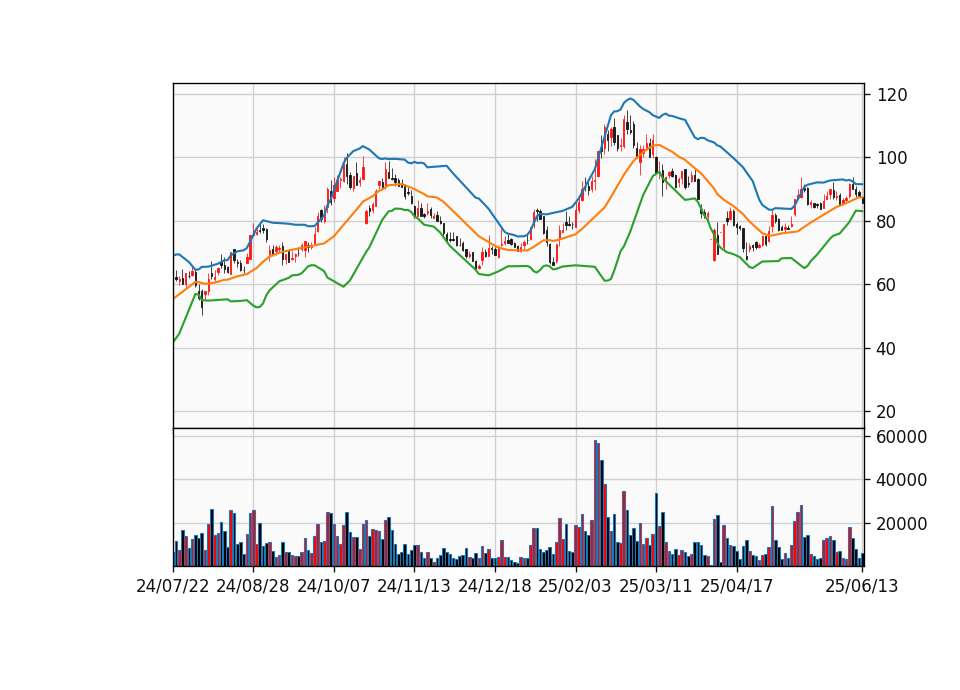Click the 24/07/22 date label
Image resolution: width=960 pixels, height=690 pixels.
[x=173, y=587]
